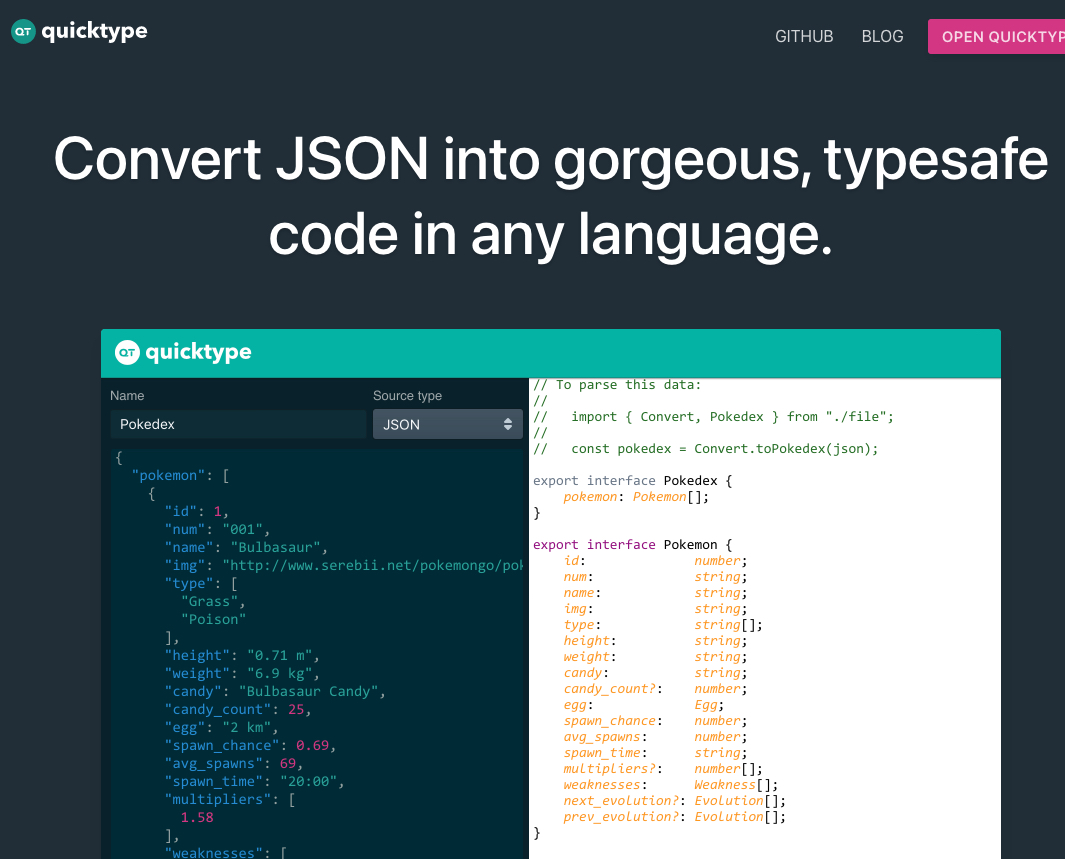Click the 'Source type' label

pos(408,396)
